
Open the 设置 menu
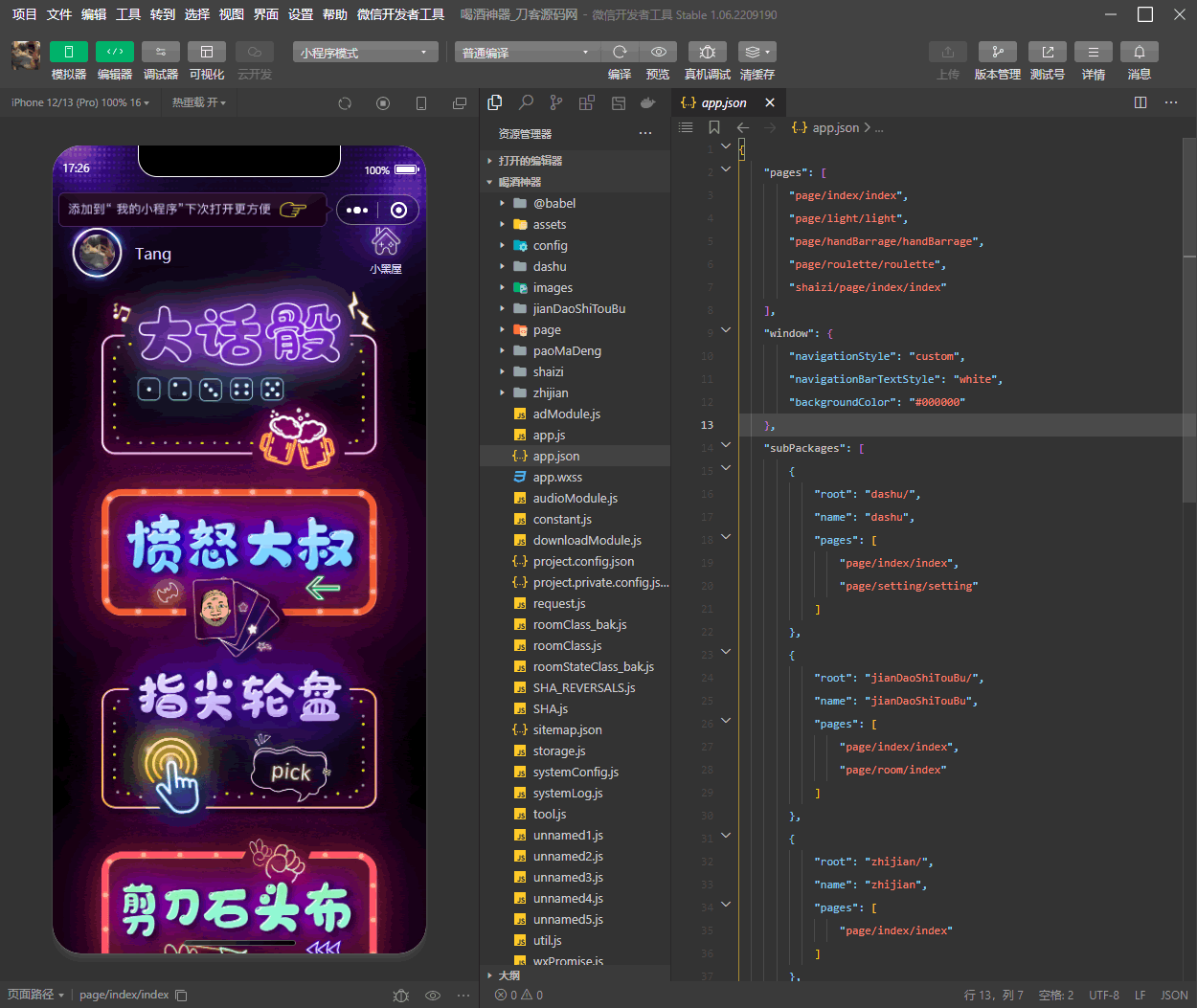[x=301, y=14]
